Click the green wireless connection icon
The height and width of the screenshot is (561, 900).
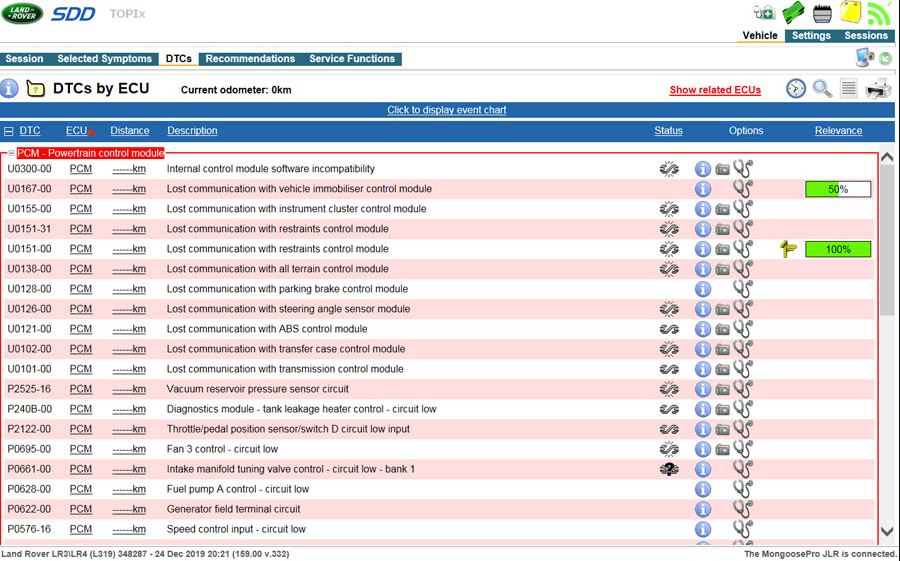pos(879,13)
